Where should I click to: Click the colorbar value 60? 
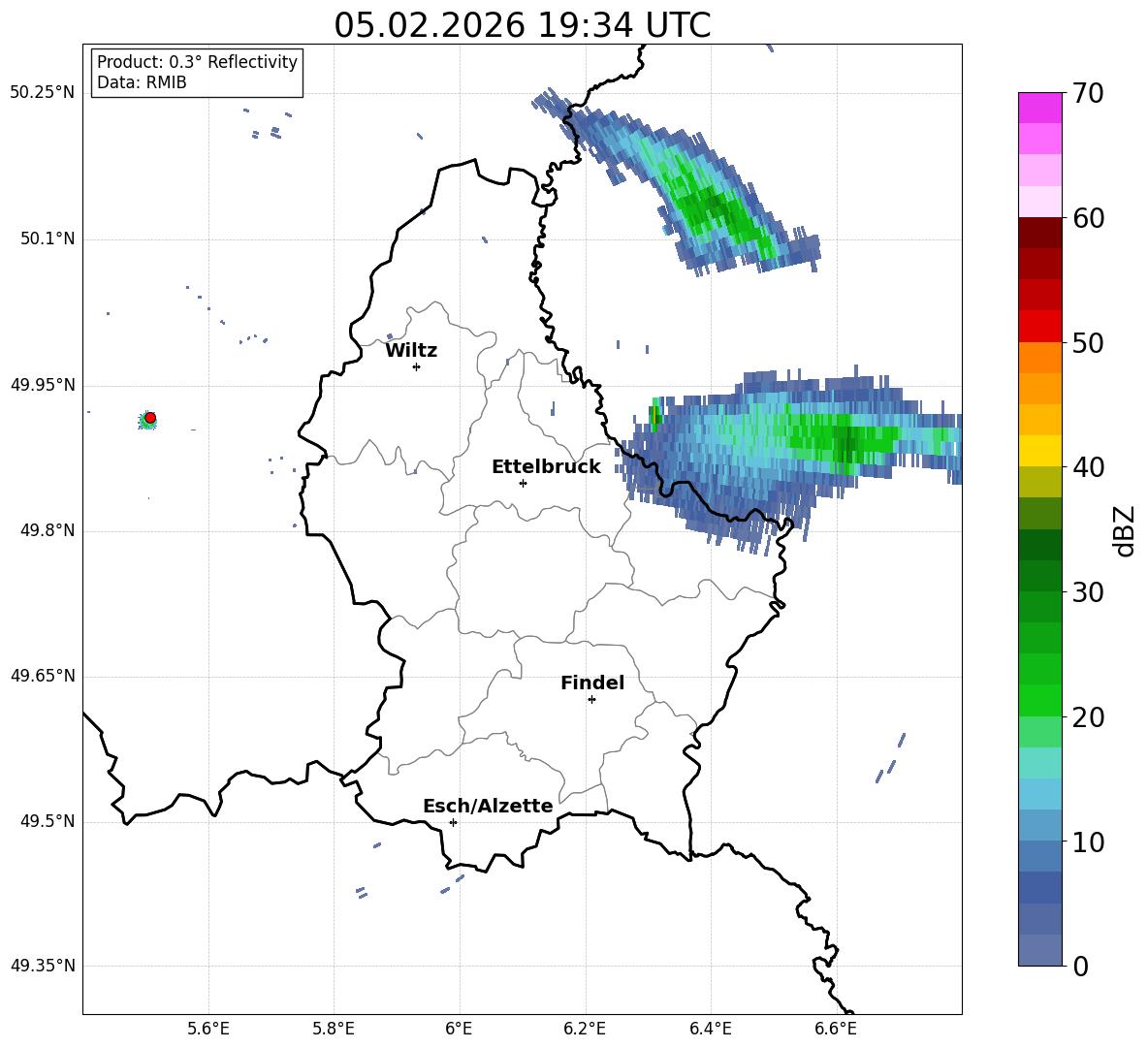(1088, 218)
